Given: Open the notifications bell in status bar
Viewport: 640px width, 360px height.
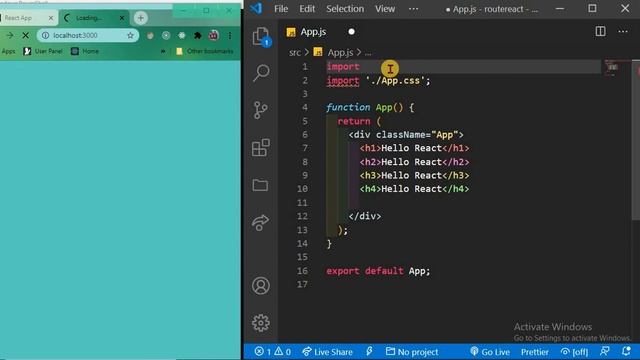Looking at the screenshot, I should (x=626, y=351).
